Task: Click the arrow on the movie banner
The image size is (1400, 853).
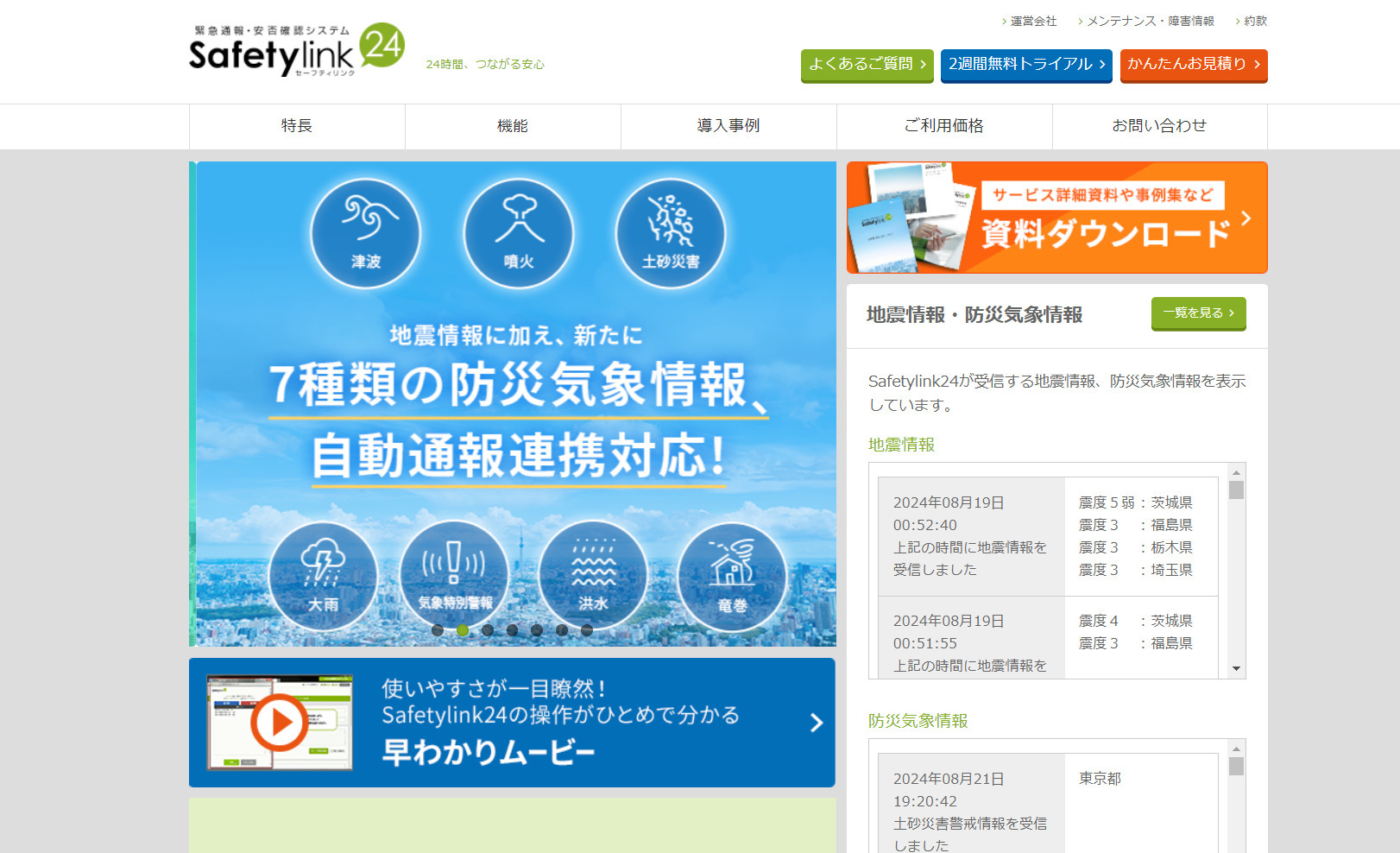Action: (x=816, y=723)
